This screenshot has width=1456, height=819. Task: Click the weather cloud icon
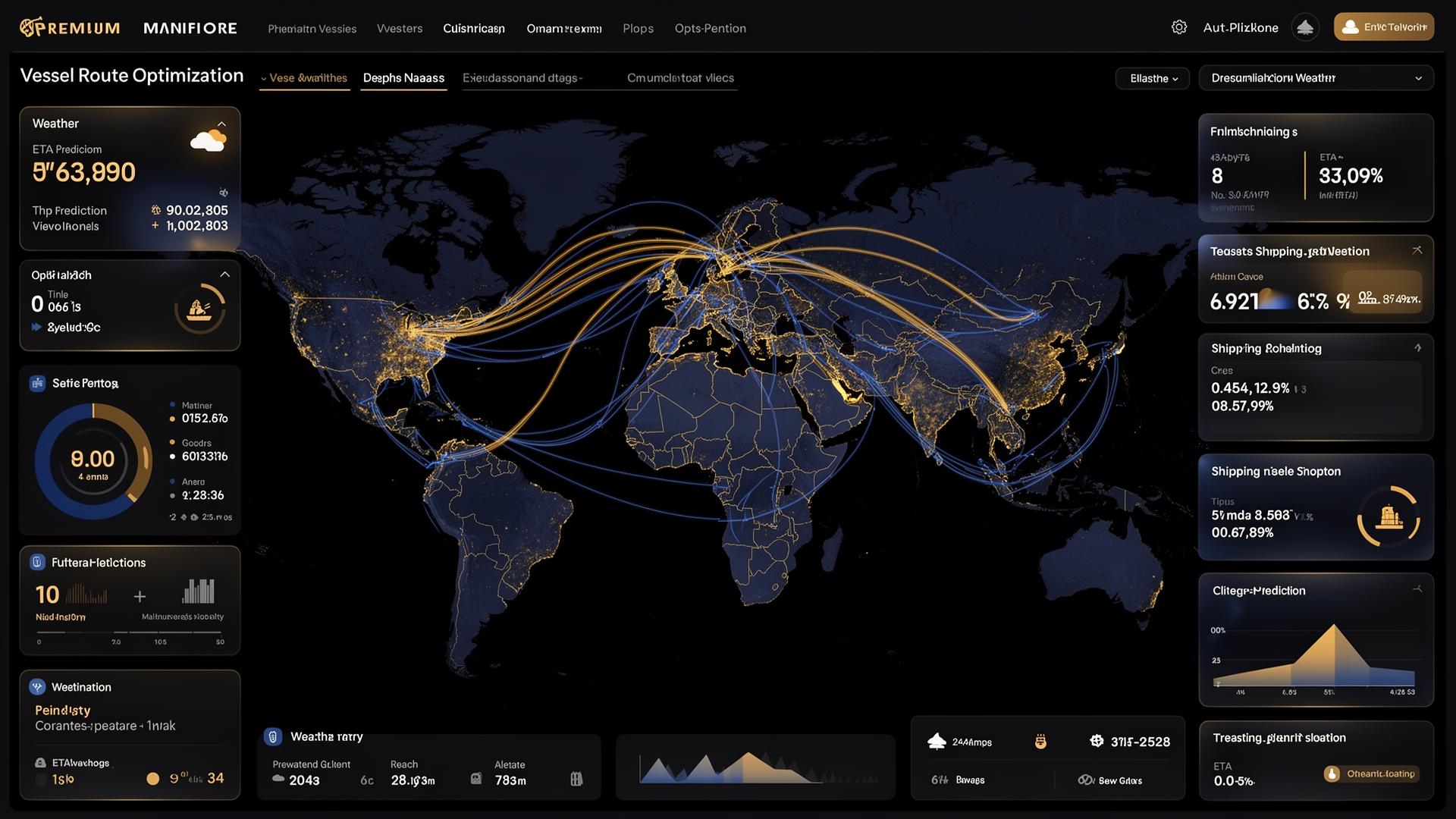point(209,140)
